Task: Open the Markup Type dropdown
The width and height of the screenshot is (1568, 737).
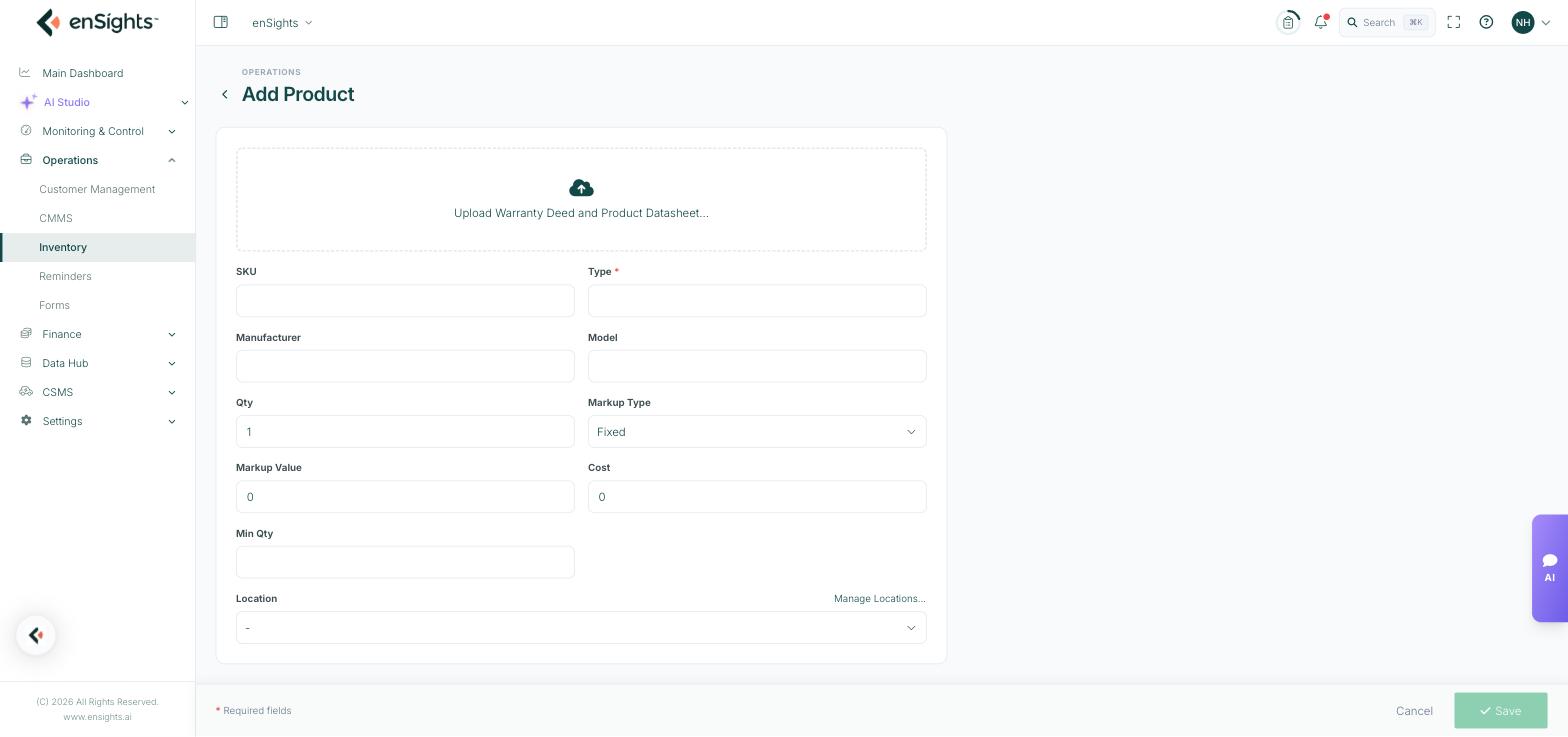Action: click(757, 432)
